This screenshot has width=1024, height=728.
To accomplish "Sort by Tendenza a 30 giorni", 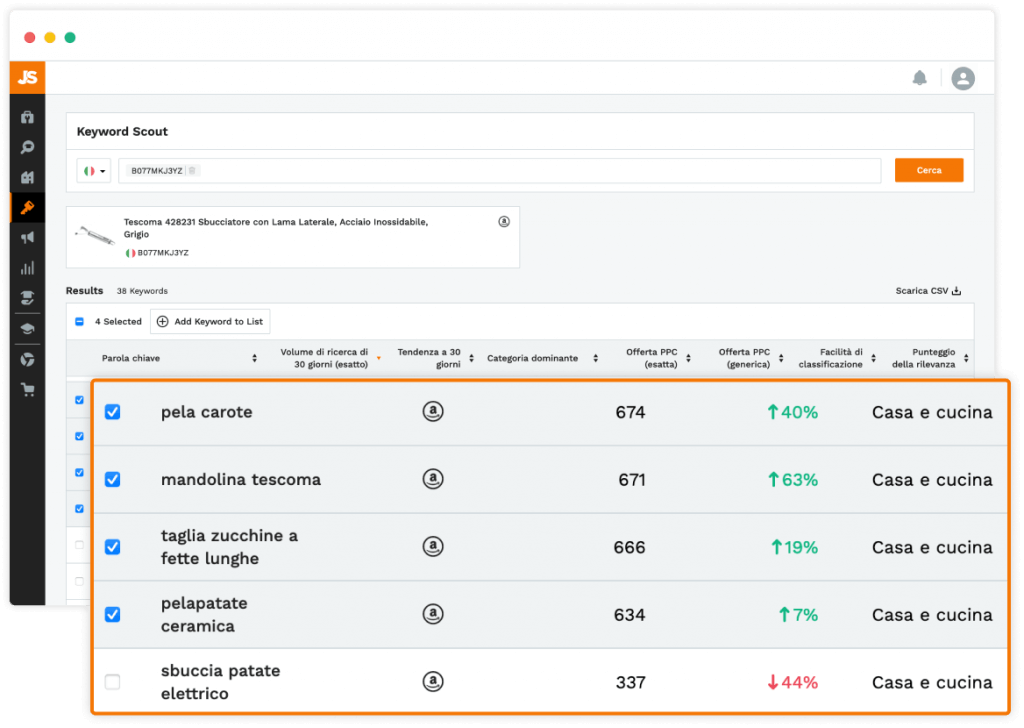I will 472,358.
